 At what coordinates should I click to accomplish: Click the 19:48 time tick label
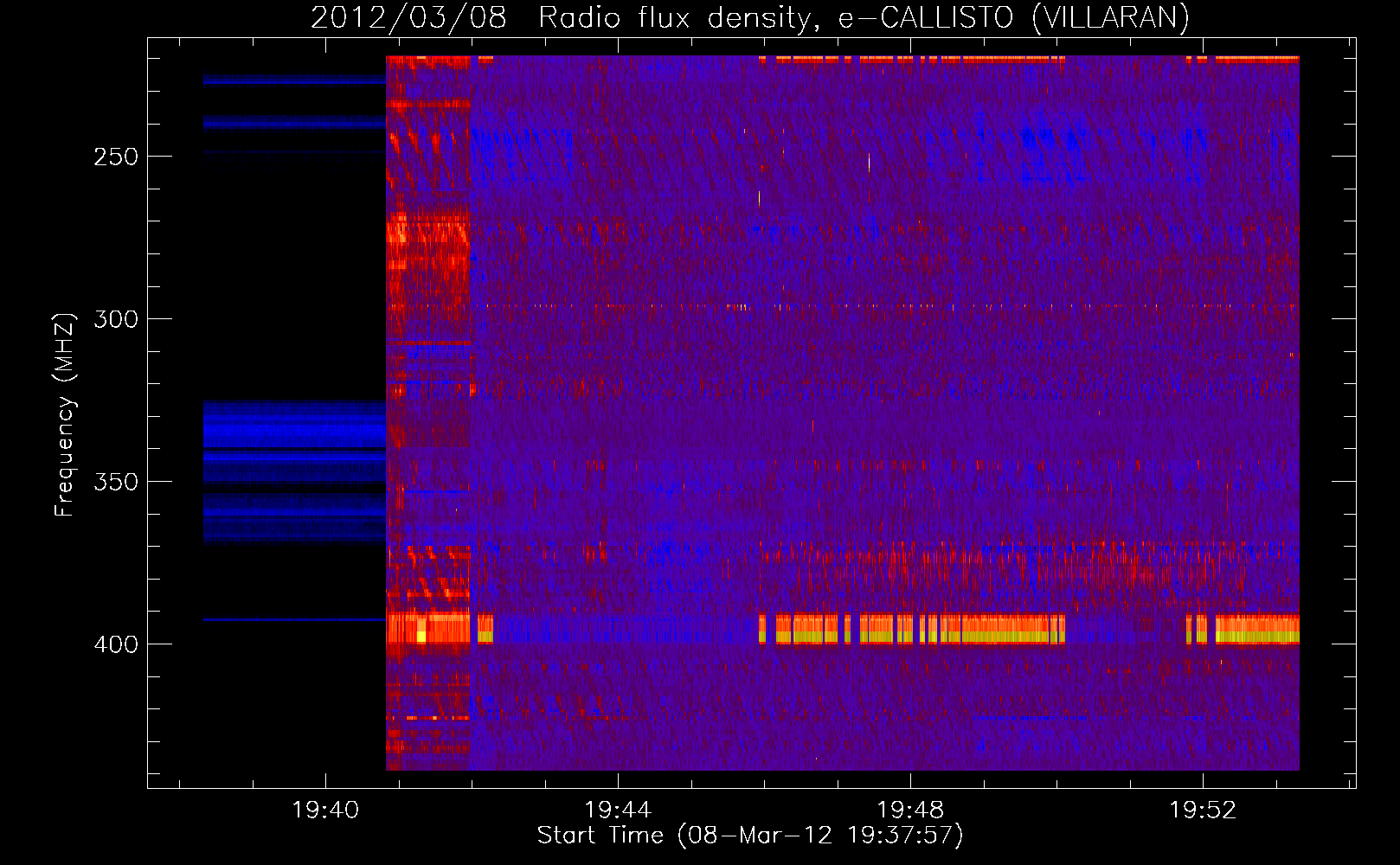point(910,810)
